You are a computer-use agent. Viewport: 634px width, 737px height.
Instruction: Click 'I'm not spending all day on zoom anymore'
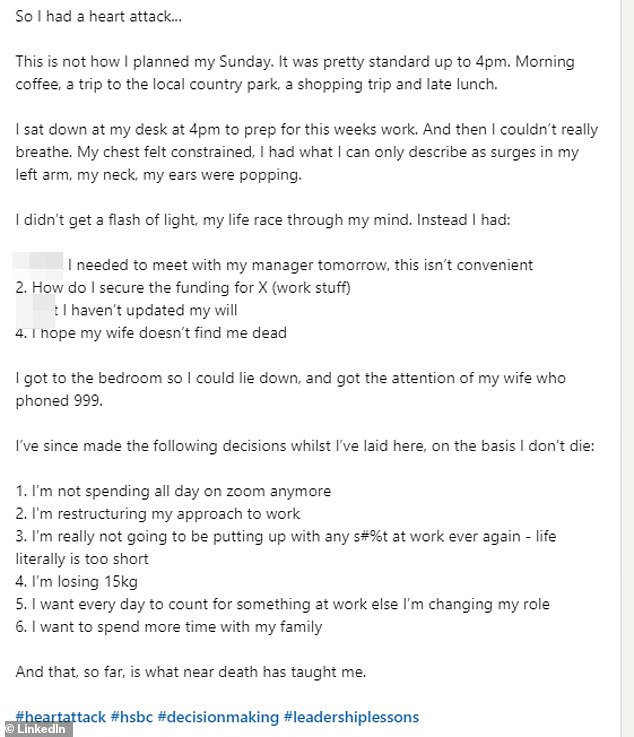pos(173,491)
